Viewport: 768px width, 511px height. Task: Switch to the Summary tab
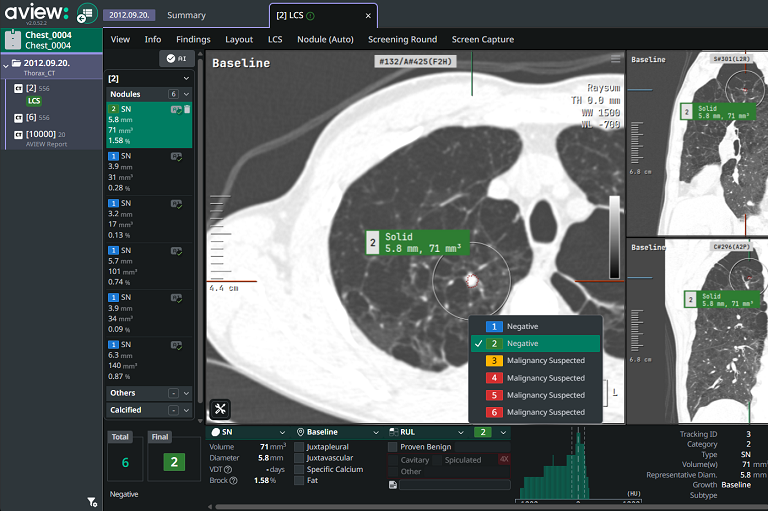[x=186, y=16]
